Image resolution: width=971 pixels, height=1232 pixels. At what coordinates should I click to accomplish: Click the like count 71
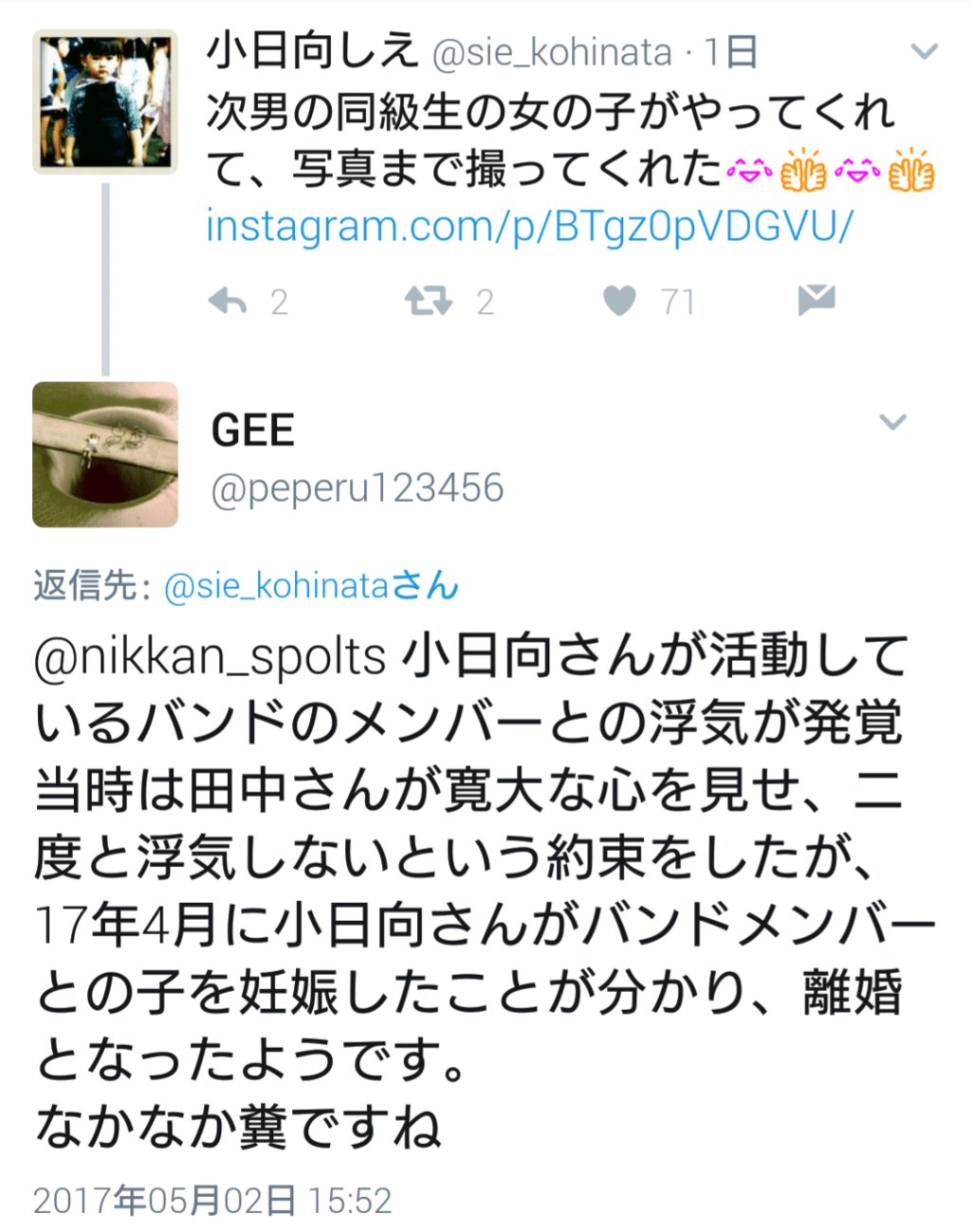click(678, 303)
